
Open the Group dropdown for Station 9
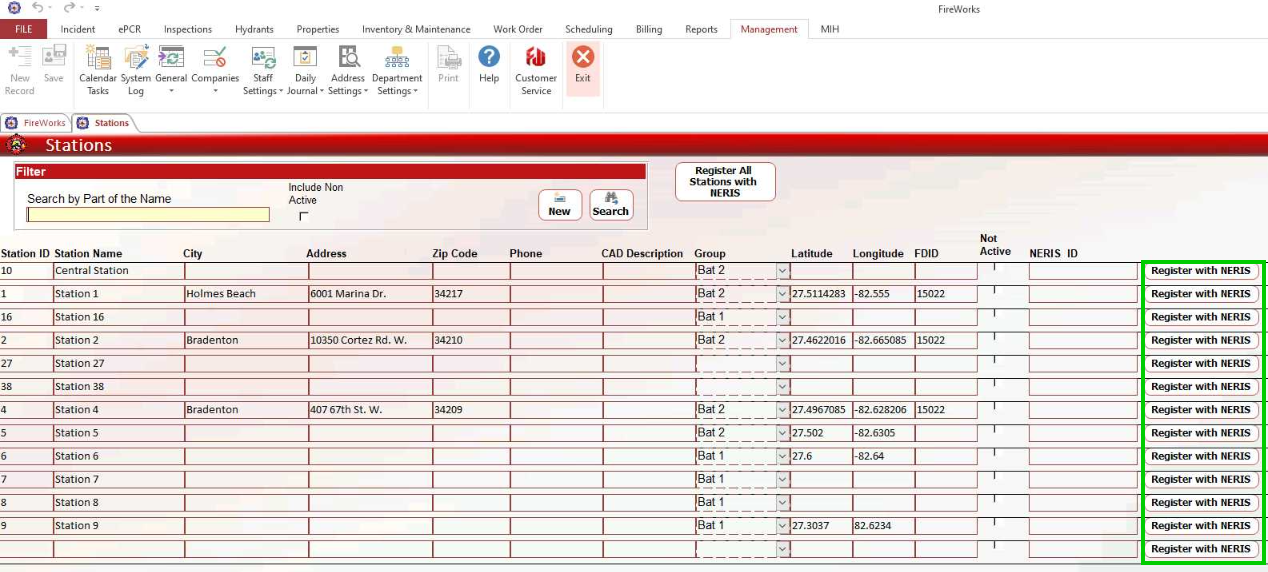tap(782, 526)
